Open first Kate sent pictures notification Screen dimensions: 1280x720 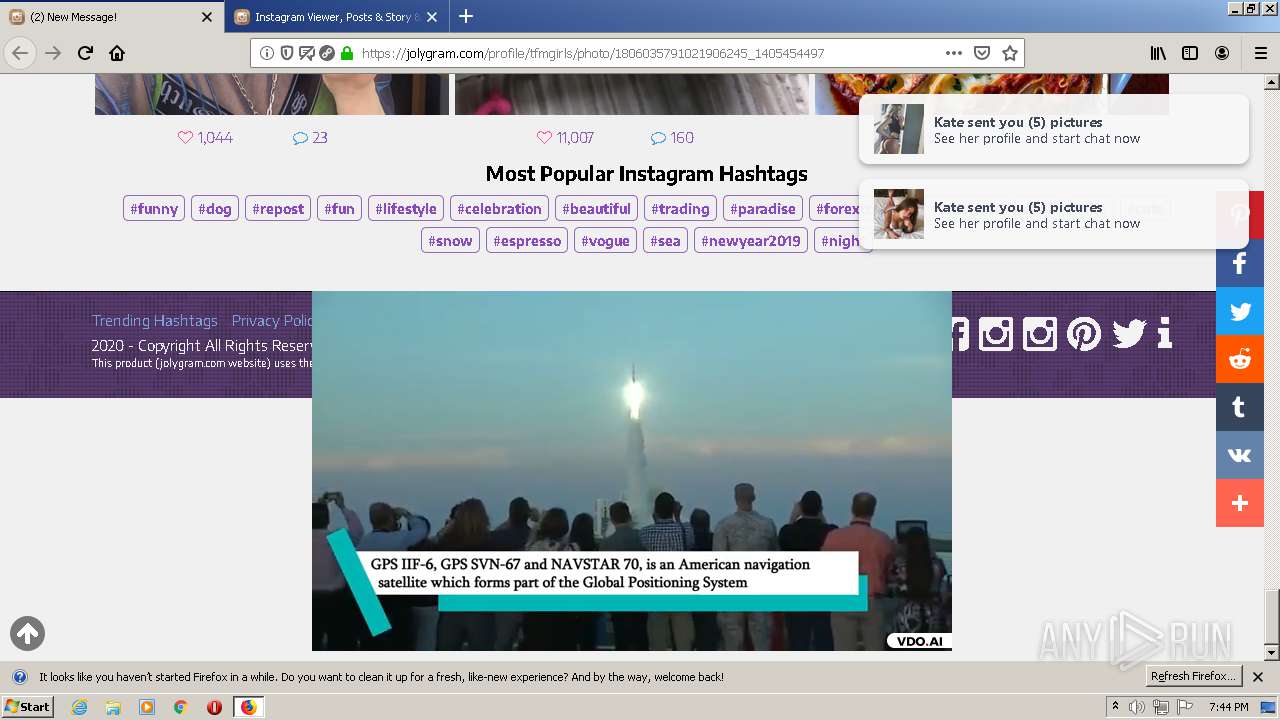[1054, 129]
